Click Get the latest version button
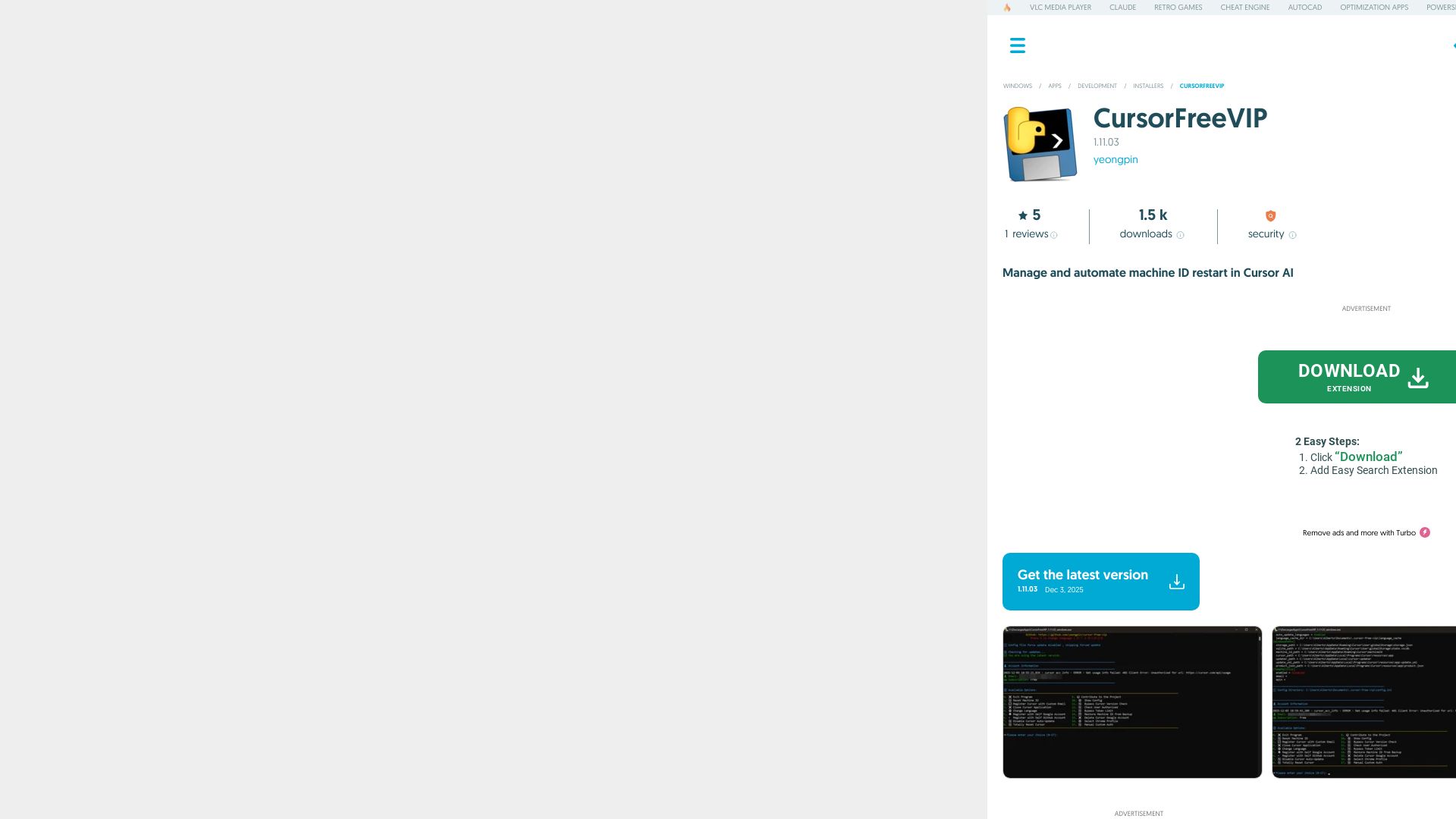The height and width of the screenshot is (819, 1456). (1101, 582)
